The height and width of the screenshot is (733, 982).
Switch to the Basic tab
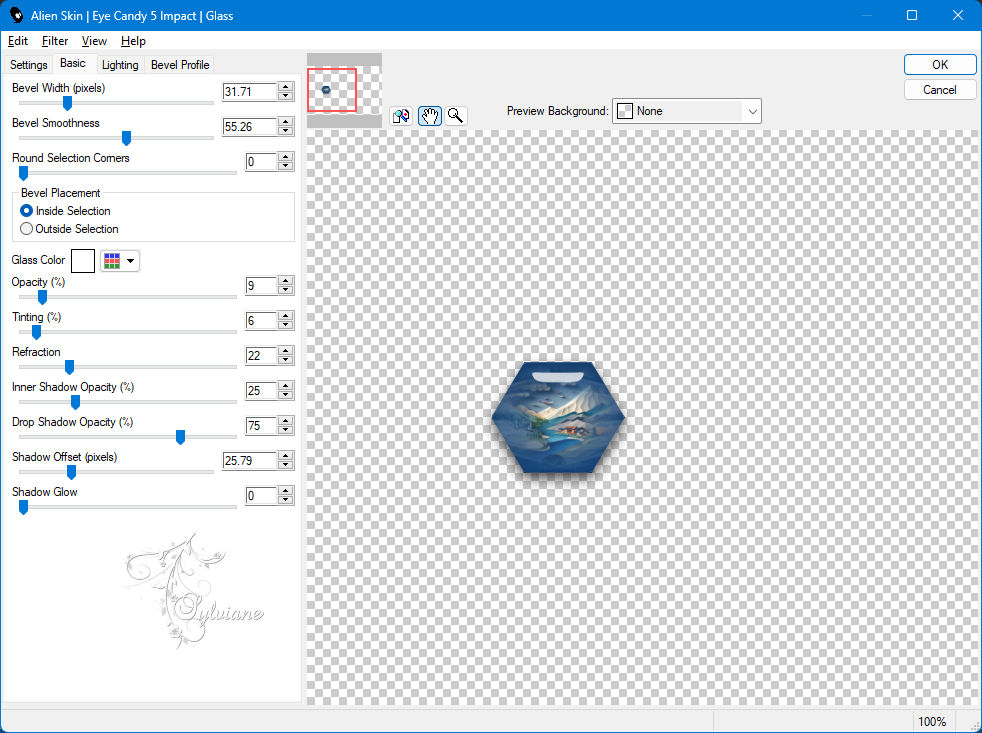[x=73, y=63]
